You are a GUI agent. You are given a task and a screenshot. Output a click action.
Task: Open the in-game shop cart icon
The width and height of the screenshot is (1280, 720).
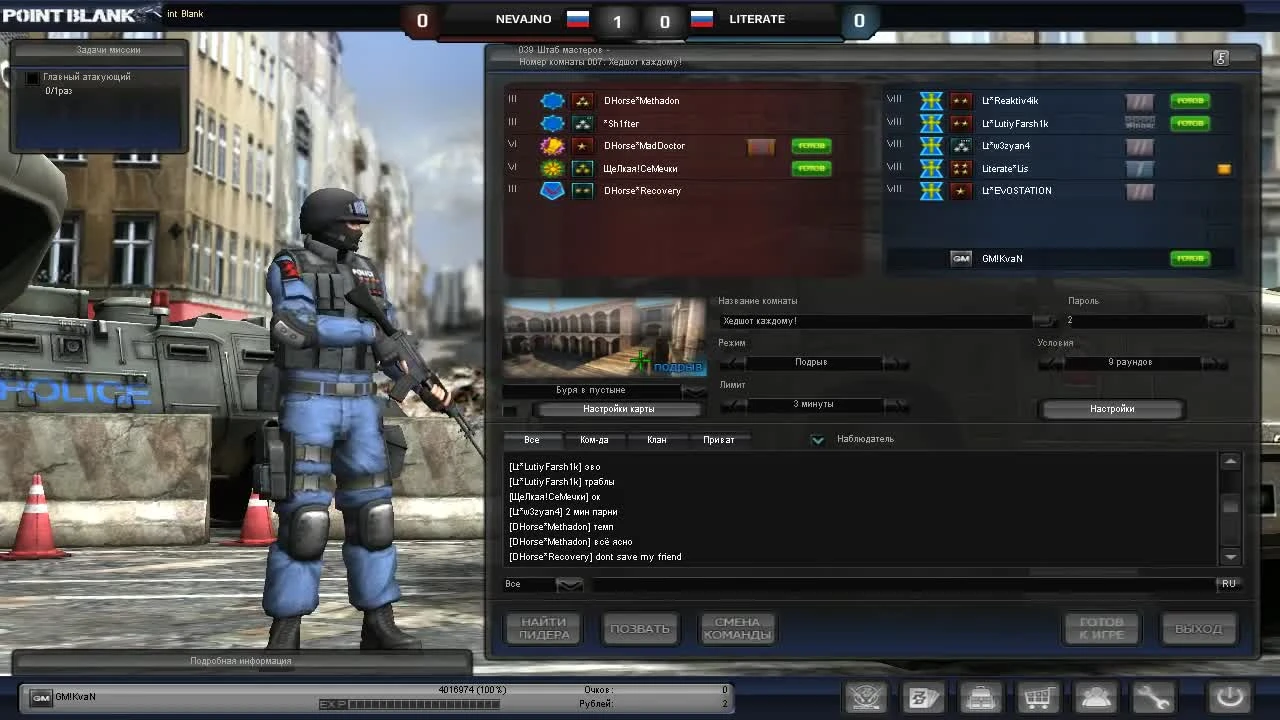click(1038, 697)
